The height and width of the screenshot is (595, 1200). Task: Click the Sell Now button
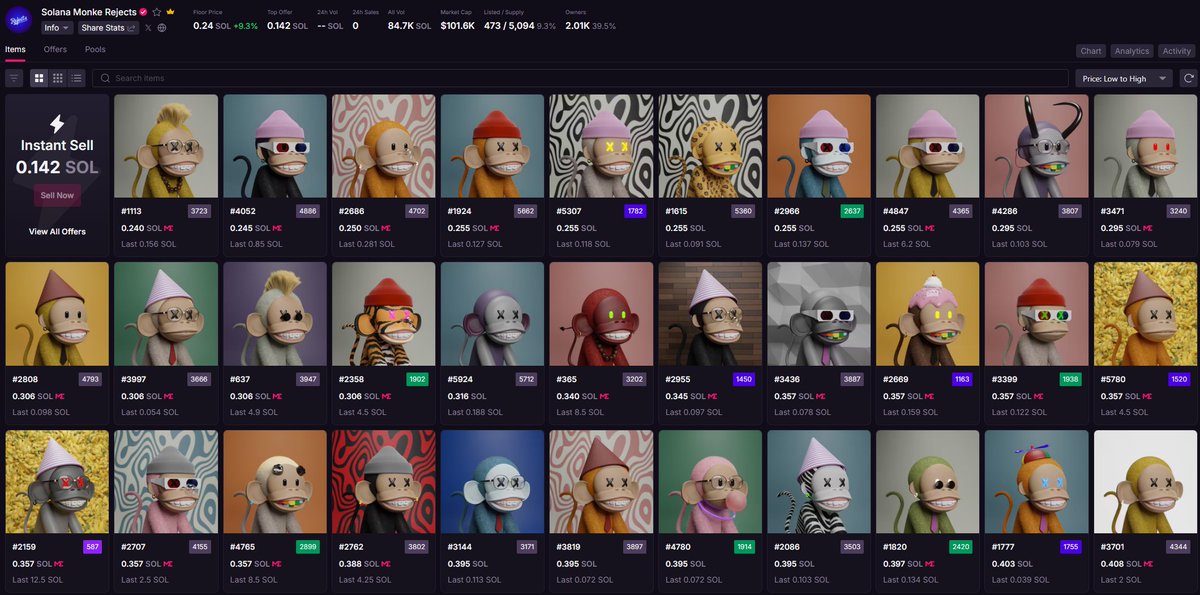coord(57,195)
